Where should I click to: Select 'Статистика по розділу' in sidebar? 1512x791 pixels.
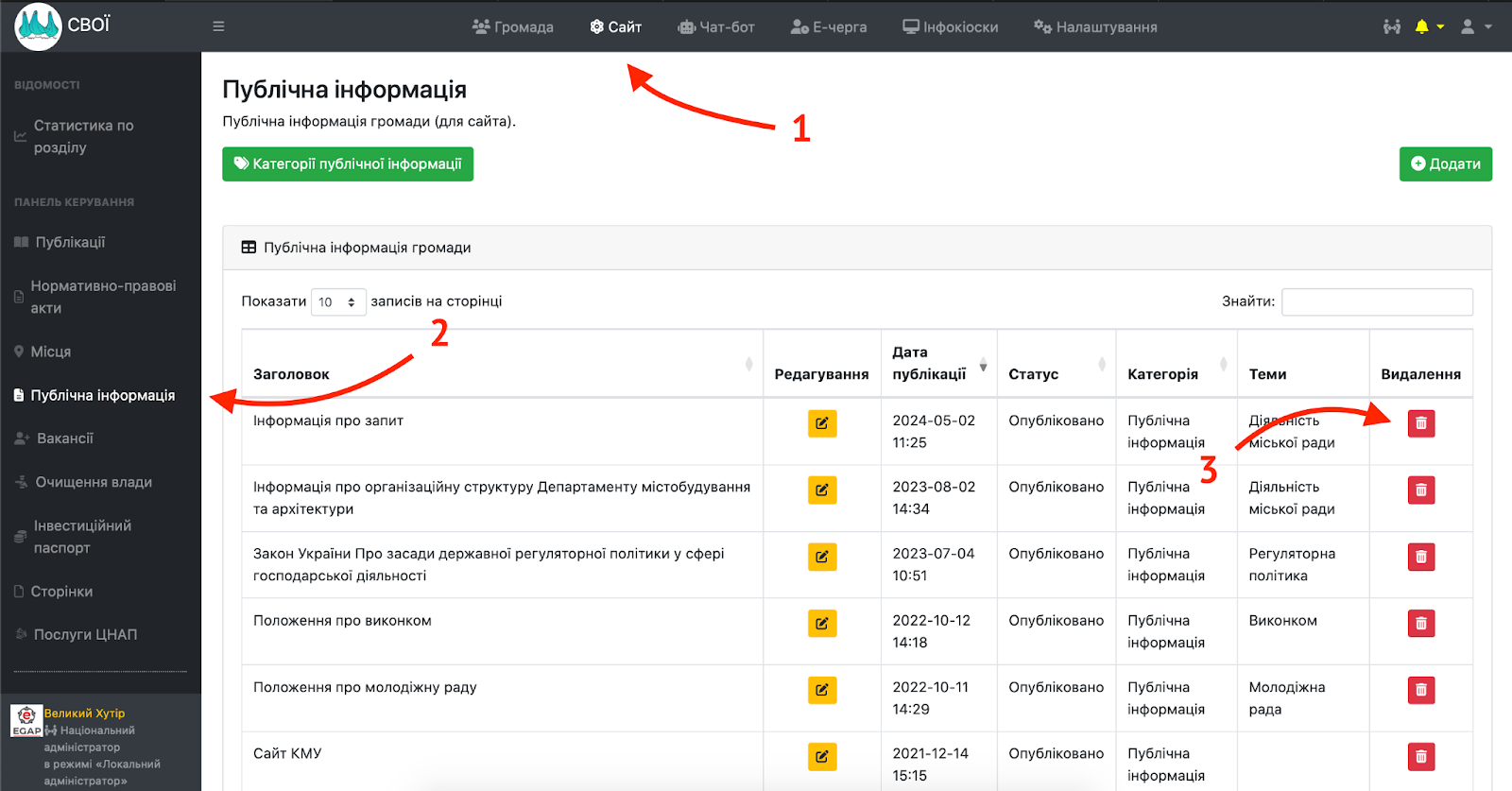pyautogui.click(x=83, y=136)
